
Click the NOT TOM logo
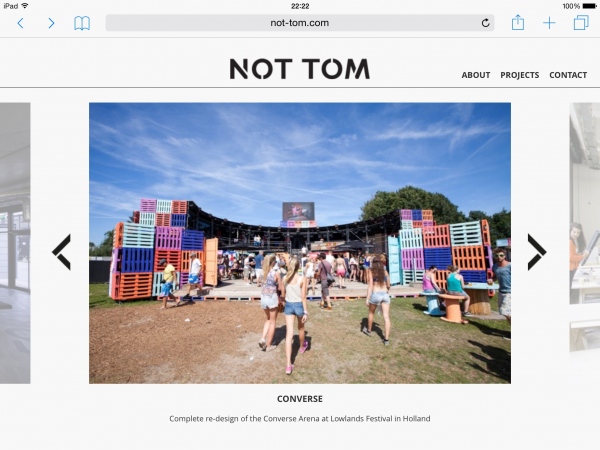point(300,69)
